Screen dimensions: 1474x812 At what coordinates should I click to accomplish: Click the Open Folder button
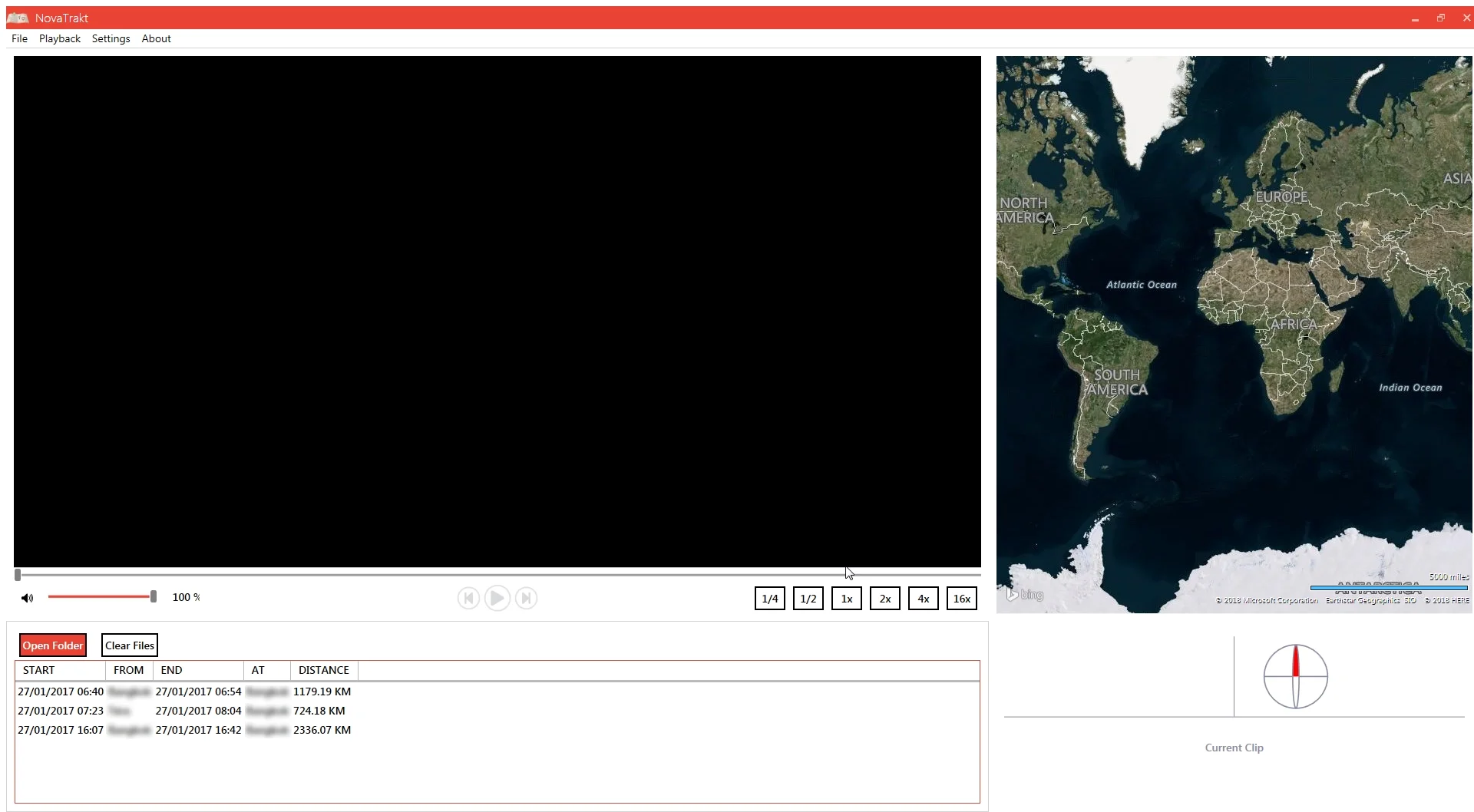(52, 645)
